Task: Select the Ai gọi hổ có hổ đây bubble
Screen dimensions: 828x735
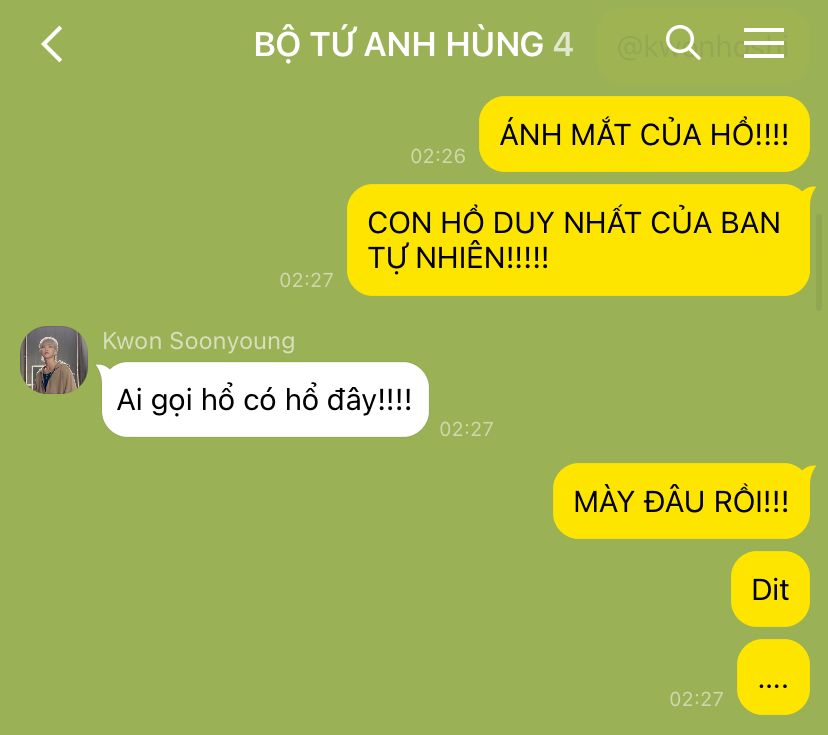Action: click(265, 400)
